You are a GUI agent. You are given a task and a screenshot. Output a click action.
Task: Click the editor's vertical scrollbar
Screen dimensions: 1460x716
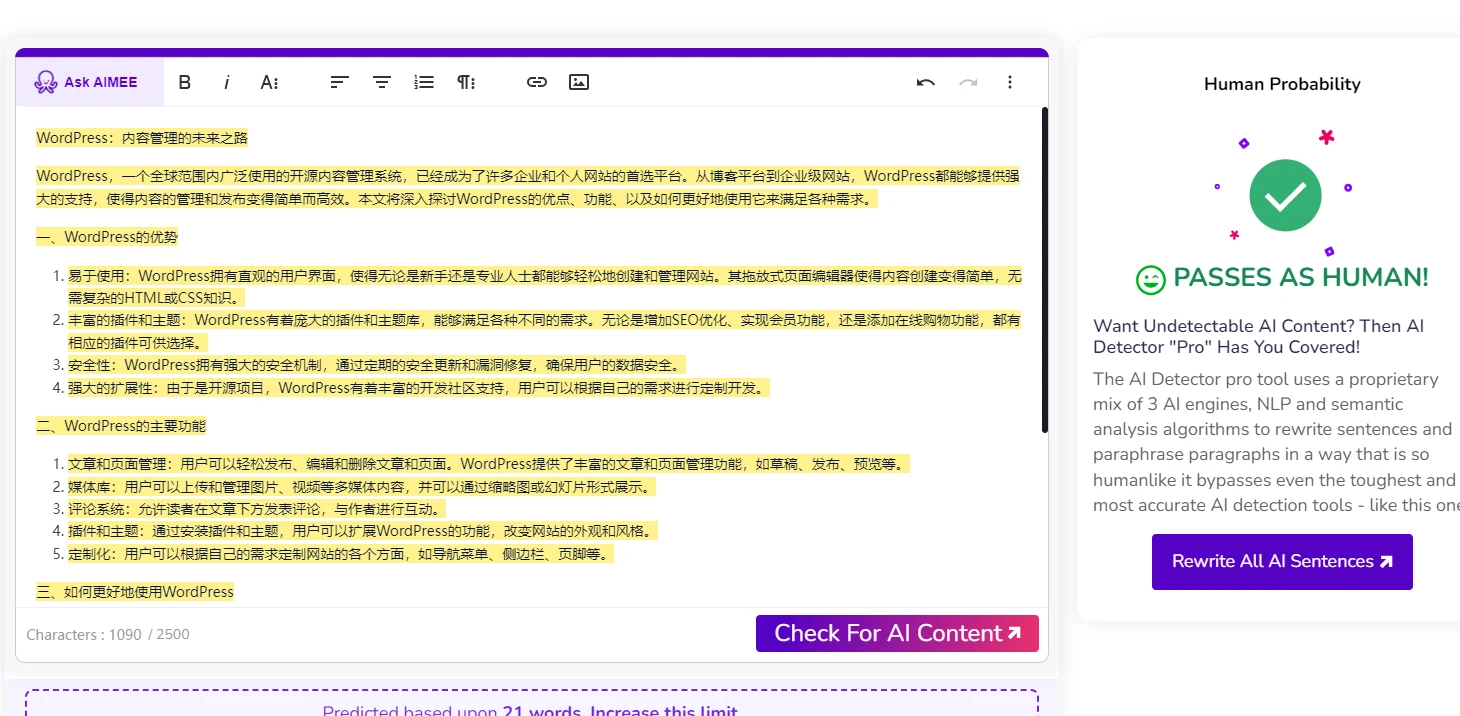click(x=1045, y=270)
